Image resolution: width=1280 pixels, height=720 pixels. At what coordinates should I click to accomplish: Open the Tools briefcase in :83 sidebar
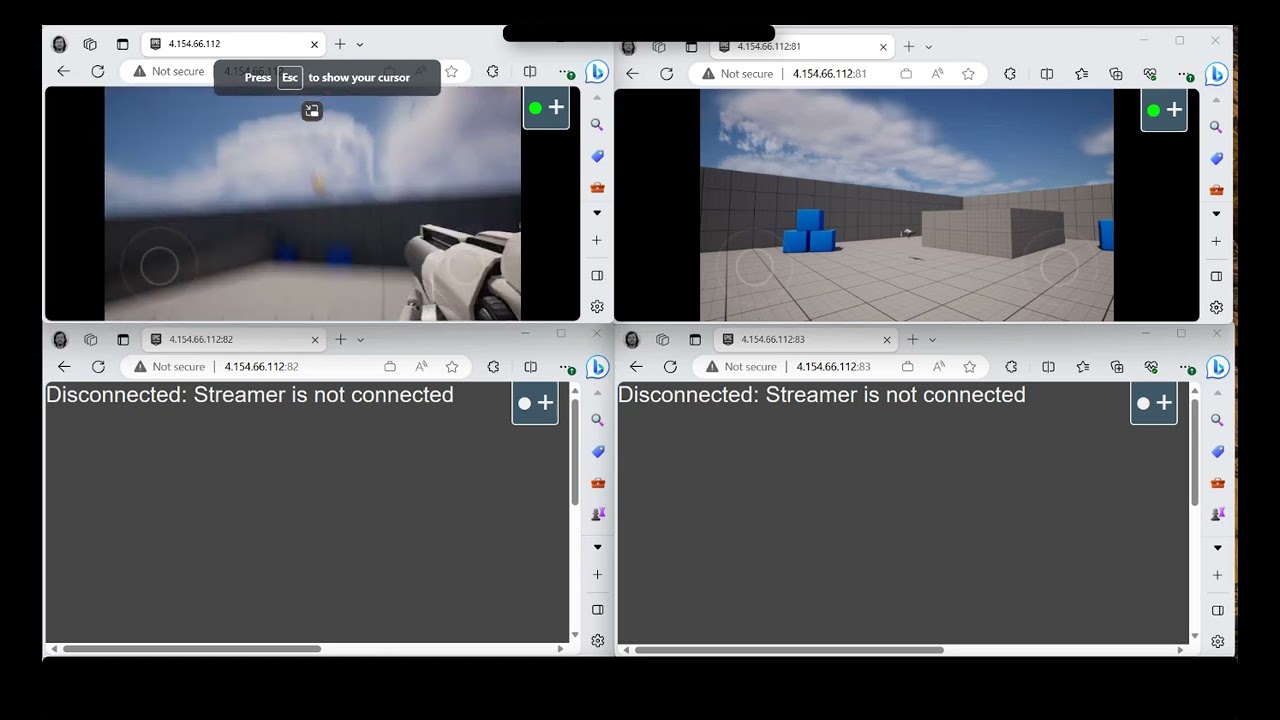pyautogui.click(x=1217, y=483)
